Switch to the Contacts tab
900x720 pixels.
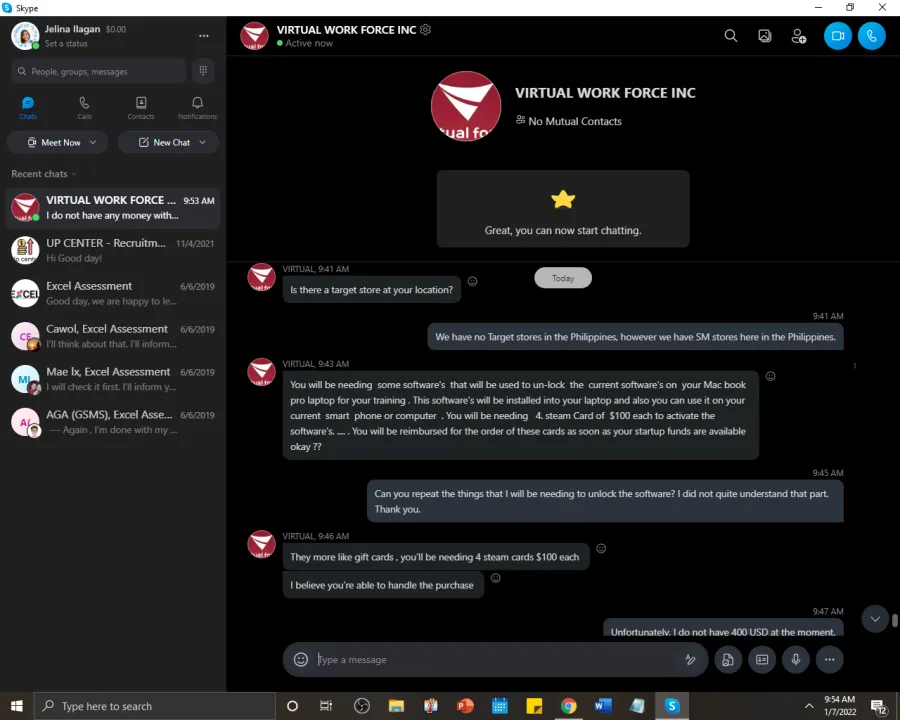141,107
